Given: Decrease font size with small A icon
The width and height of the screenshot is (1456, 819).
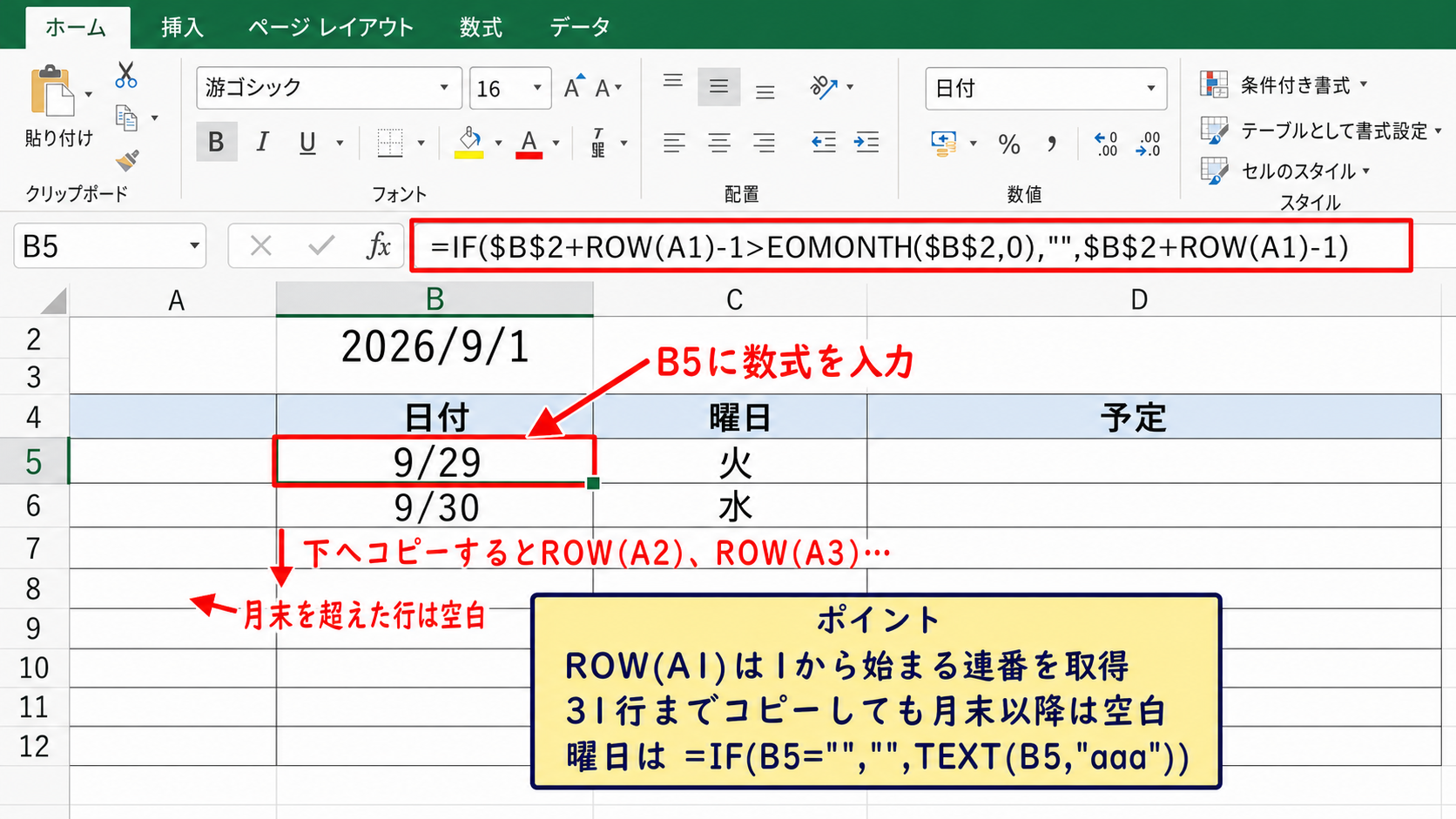Looking at the screenshot, I should (603, 88).
